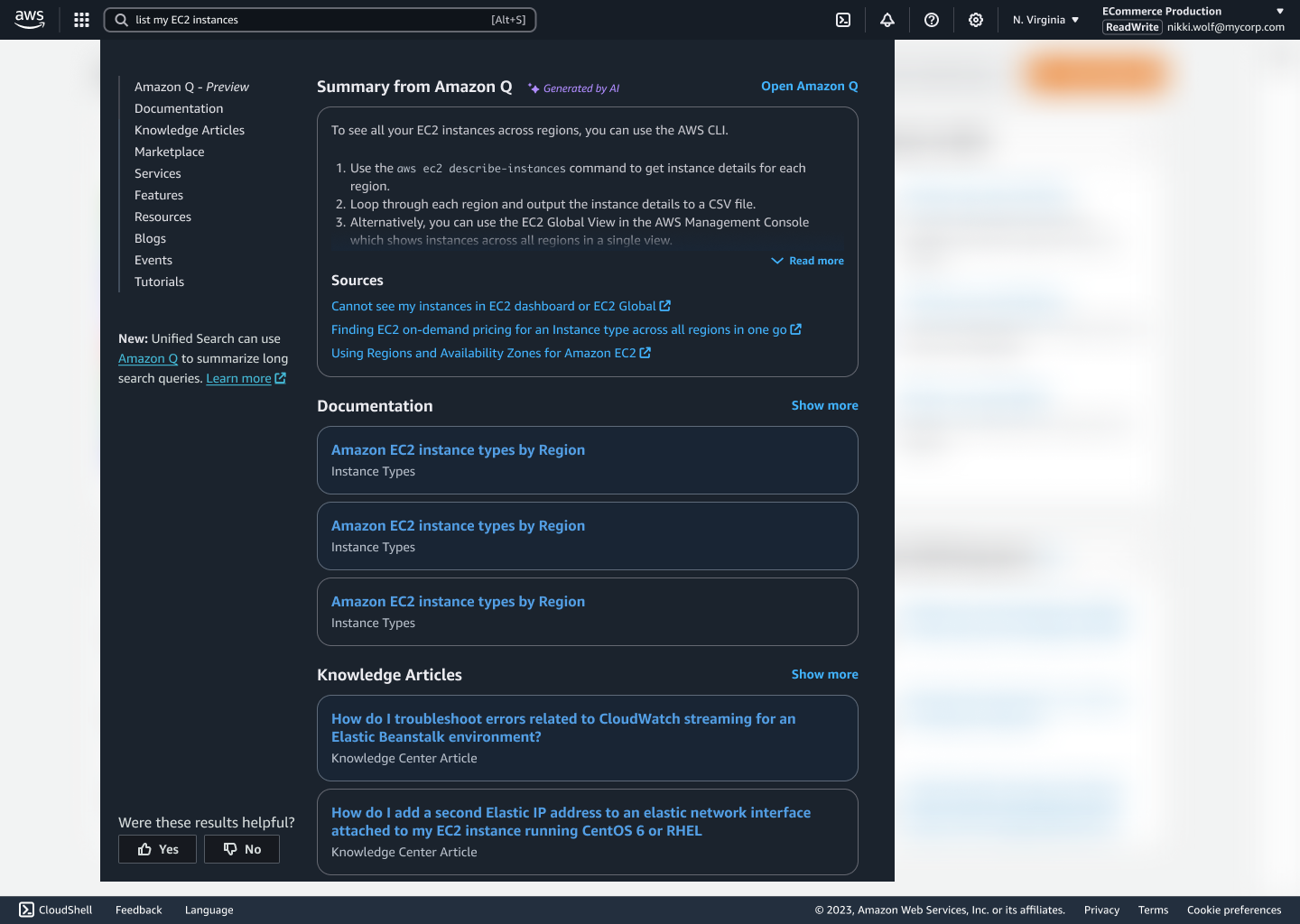
Task: Click the Generated by AI sparkle icon
Action: (534, 88)
